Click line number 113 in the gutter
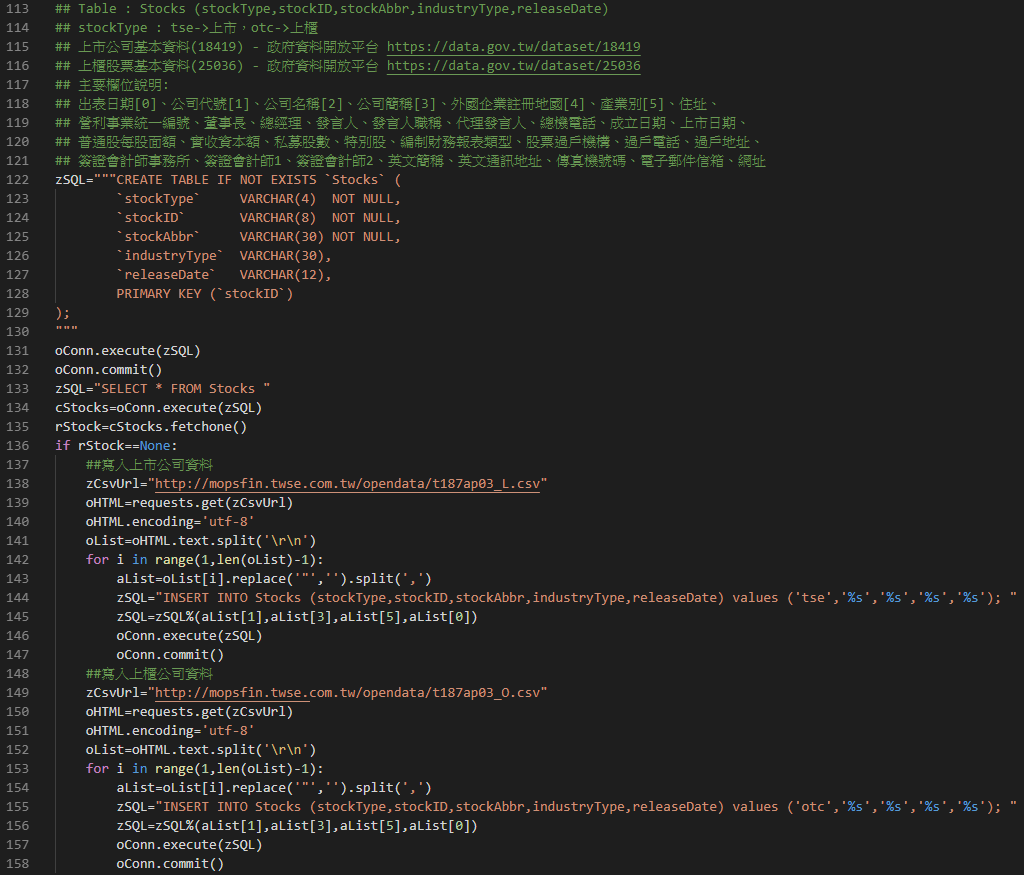This screenshot has width=1024, height=875. point(23,8)
